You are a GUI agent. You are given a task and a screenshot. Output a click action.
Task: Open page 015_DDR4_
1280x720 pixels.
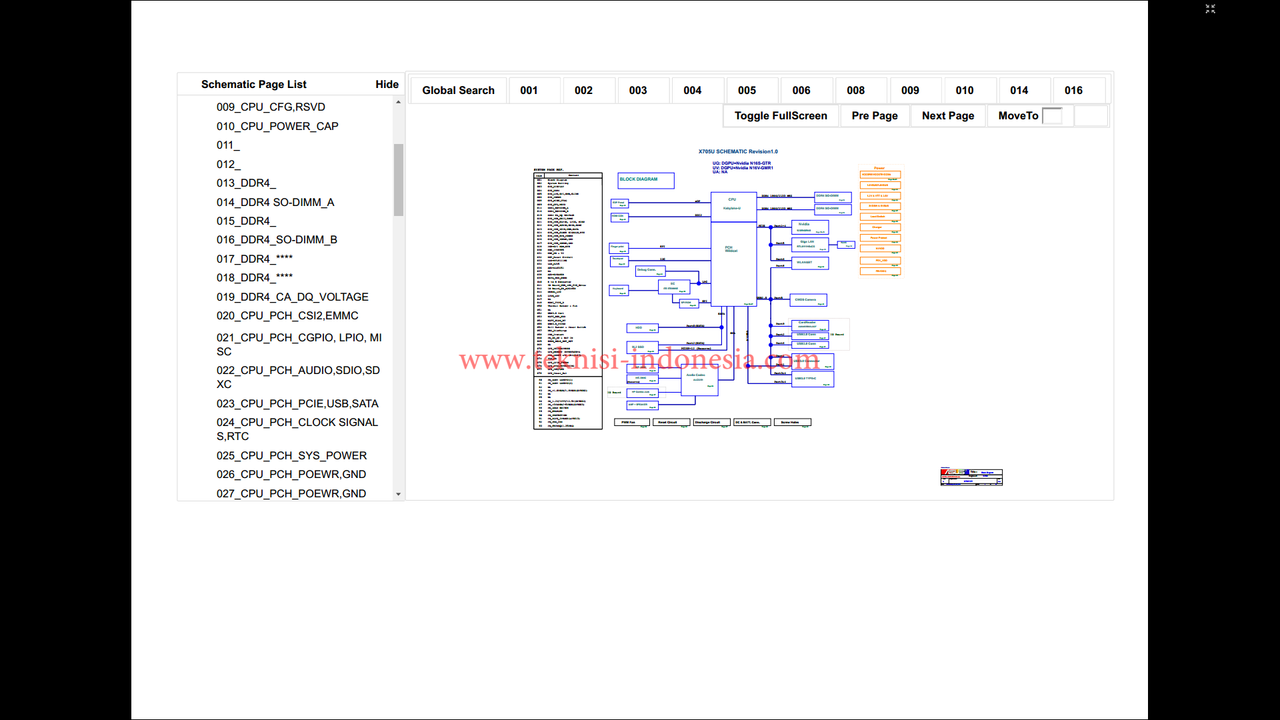point(246,221)
